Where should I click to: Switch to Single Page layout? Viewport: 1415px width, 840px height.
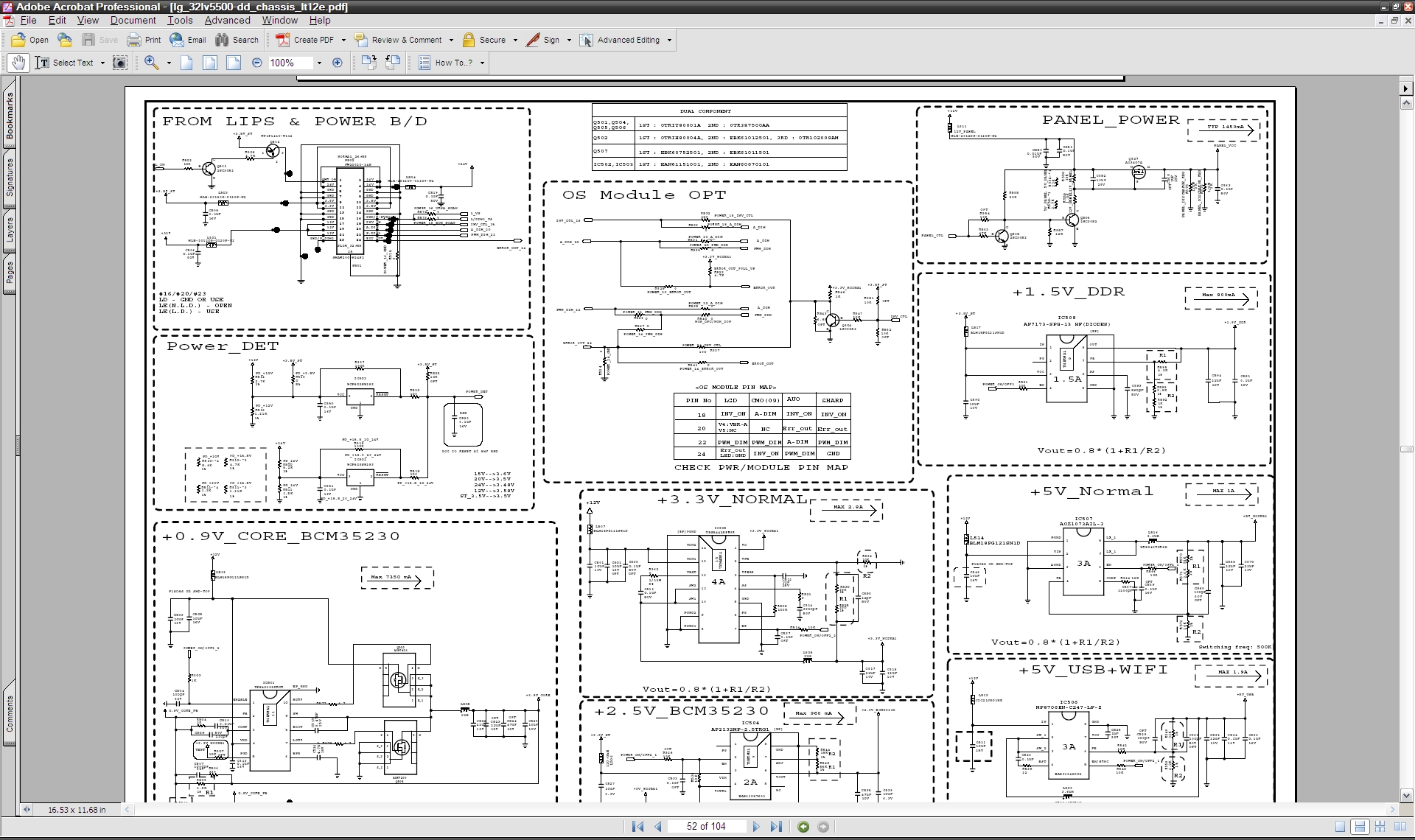click(x=1341, y=827)
